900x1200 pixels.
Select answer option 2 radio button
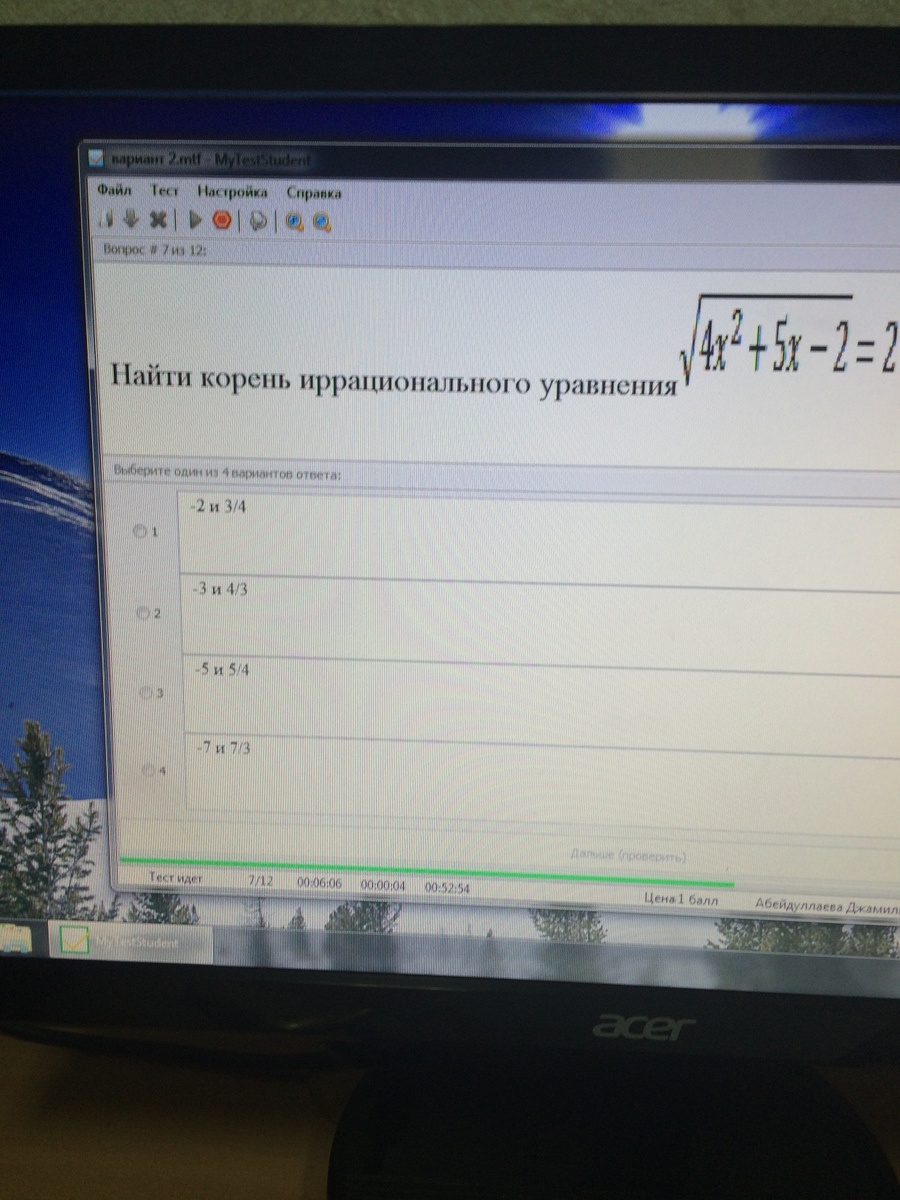click(x=143, y=612)
